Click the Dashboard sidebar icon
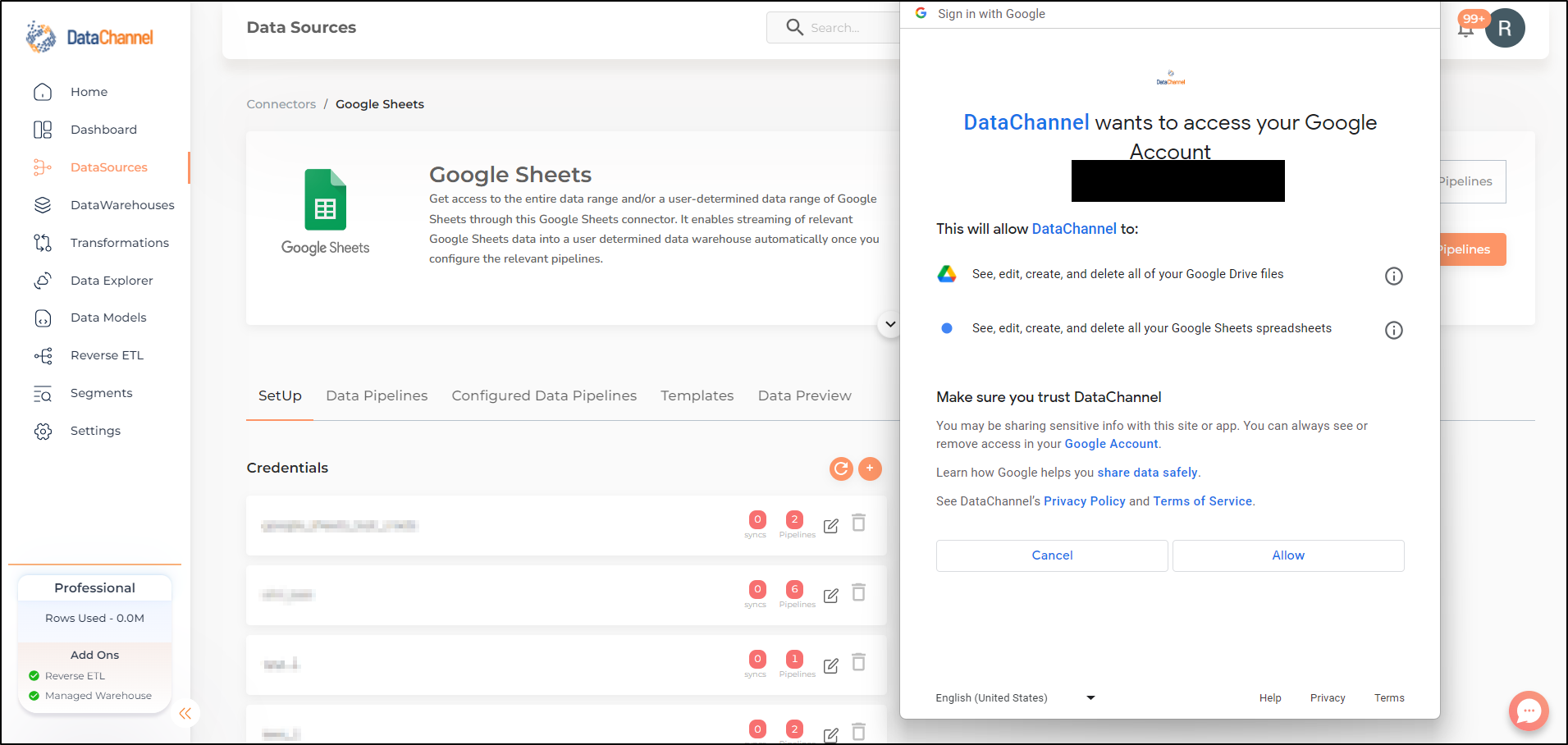The image size is (1568, 745). [43, 130]
